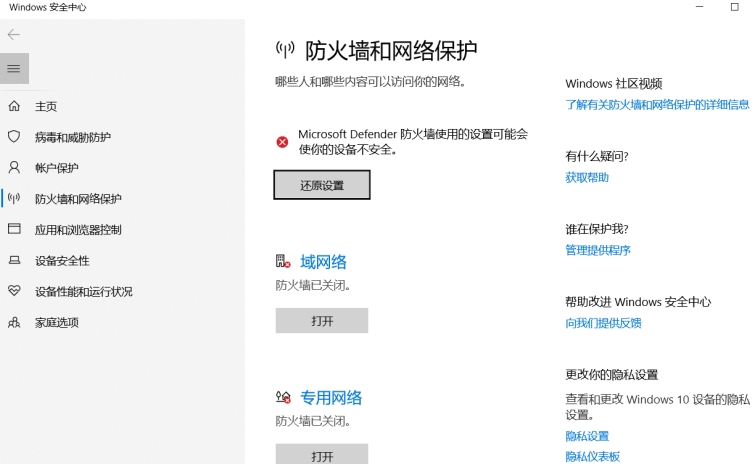Click the private network icon
The width and height of the screenshot is (755, 464).
coord(283,397)
